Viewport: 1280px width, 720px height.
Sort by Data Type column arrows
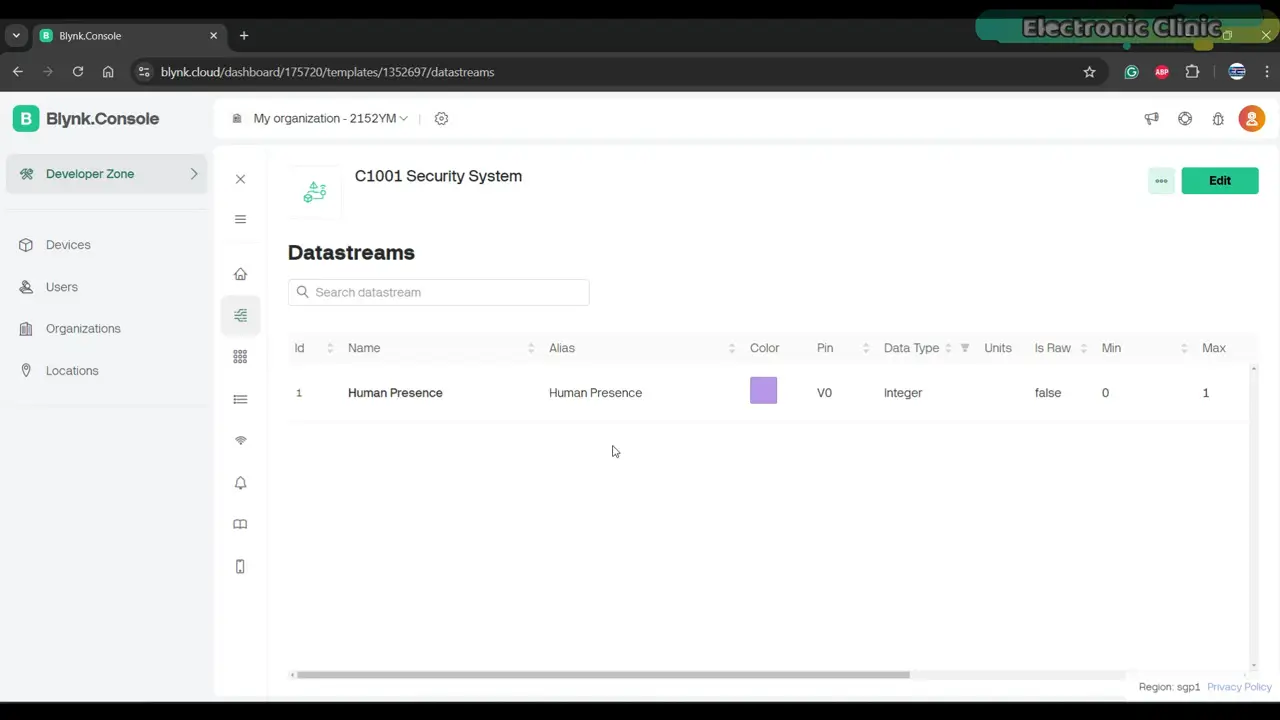pos(948,348)
